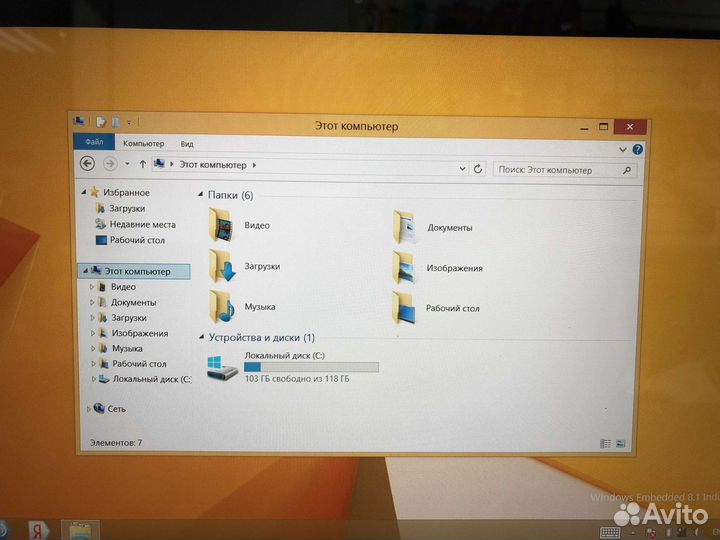This screenshot has height=540, width=720.
Task: Collapse the Этот компьютер tree node
Action: coord(85,271)
